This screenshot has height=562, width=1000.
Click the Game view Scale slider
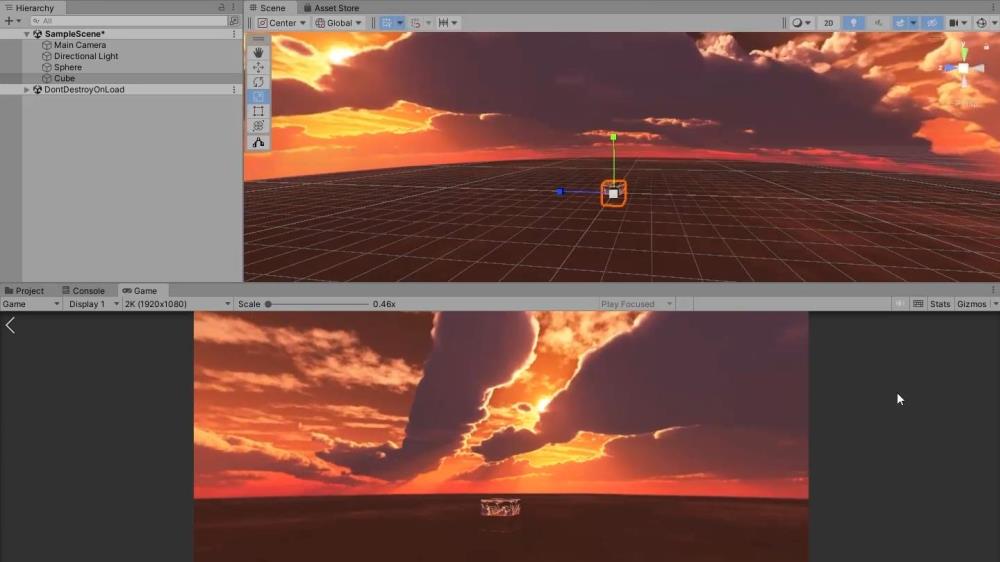click(316, 304)
